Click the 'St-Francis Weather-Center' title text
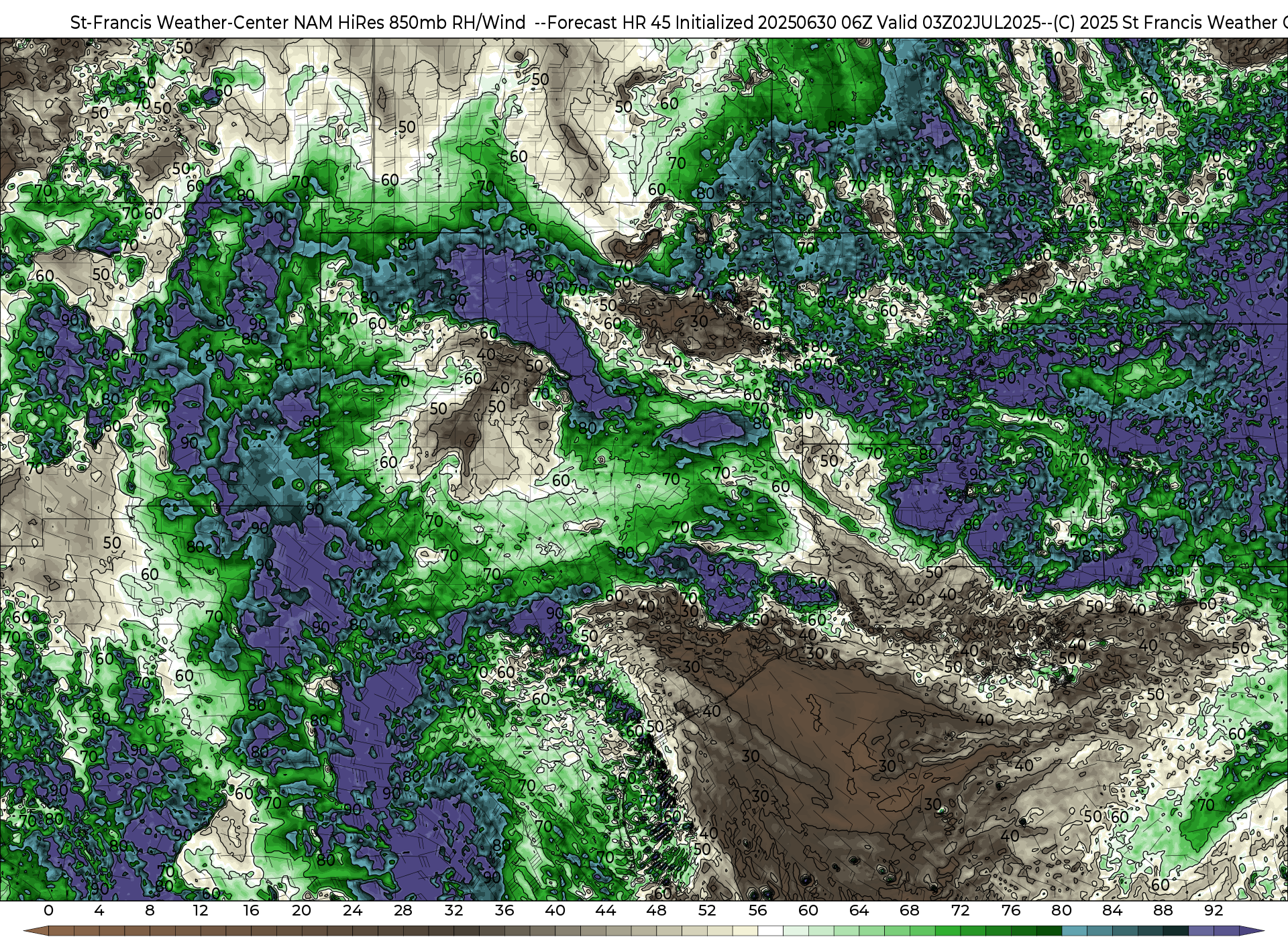 (179, 23)
